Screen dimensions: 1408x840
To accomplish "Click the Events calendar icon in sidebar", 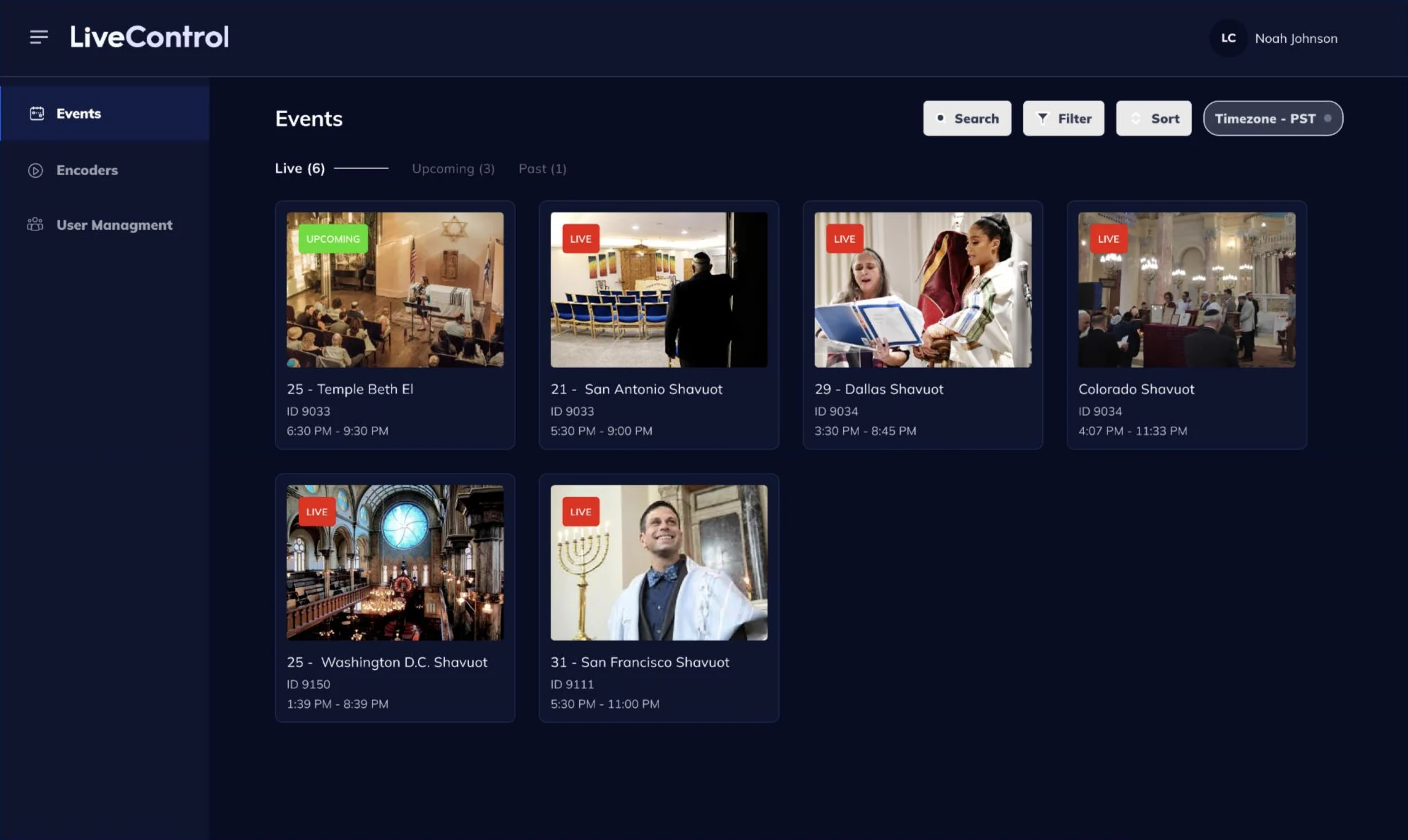I will (x=37, y=113).
